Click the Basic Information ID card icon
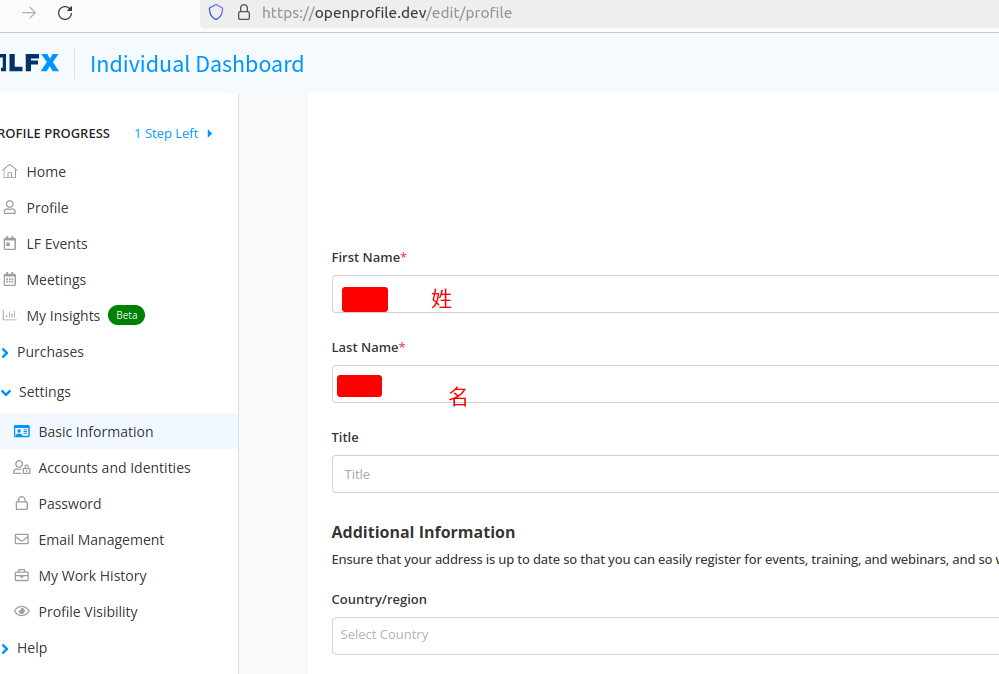This screenshot has height=674, width=999. click(x=22, y=431)
